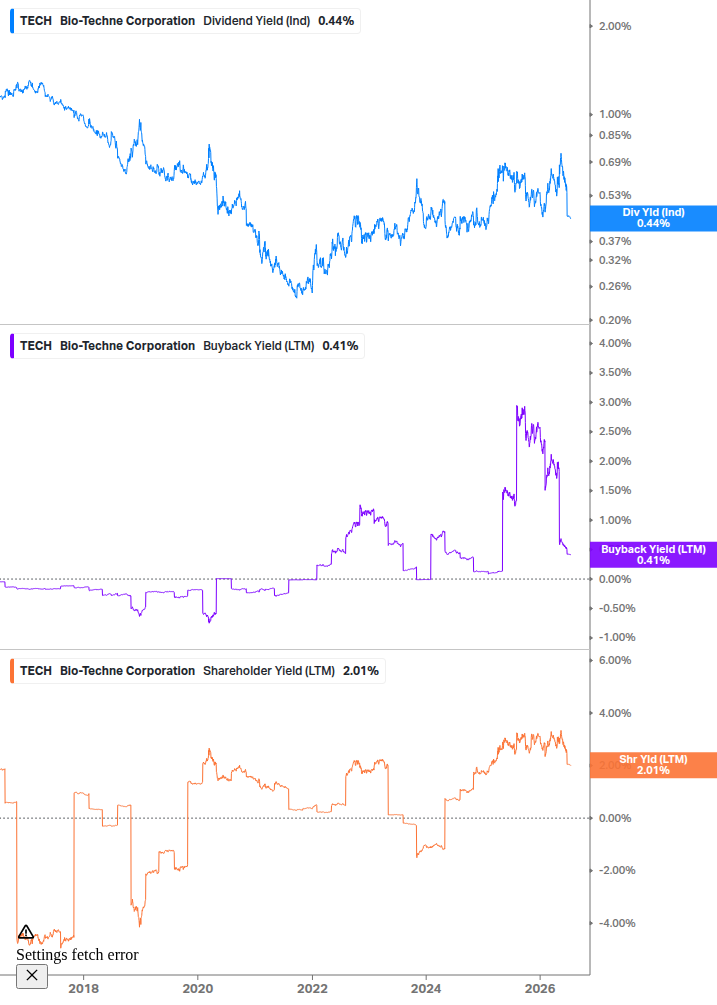The image size is (717, 1005).
Task: Click the orange Shr Yld (LTM) 2.01% axis tag
Action: (x=653, y=765)
